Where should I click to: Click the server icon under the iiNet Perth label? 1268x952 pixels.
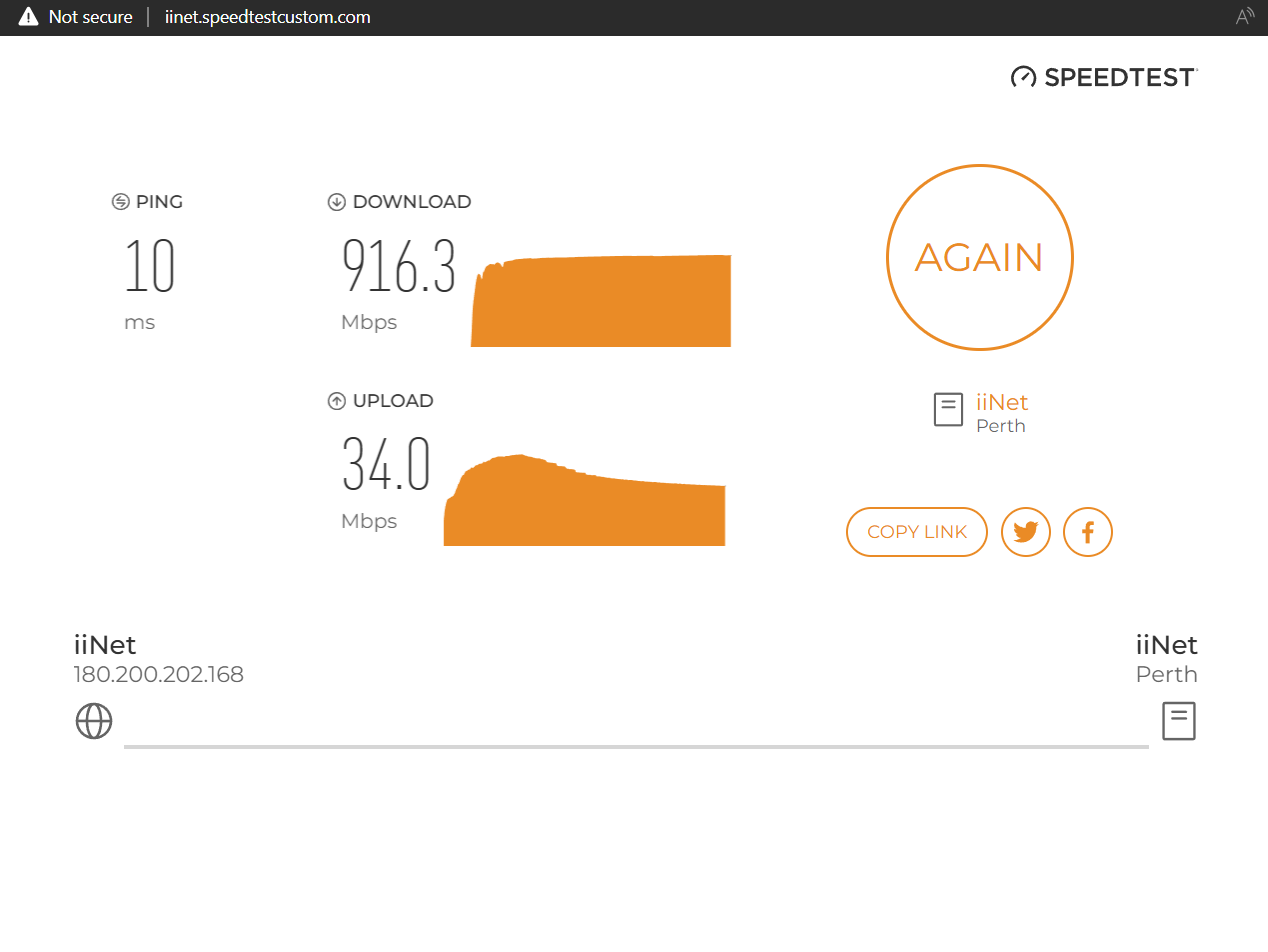point(1179,721)
